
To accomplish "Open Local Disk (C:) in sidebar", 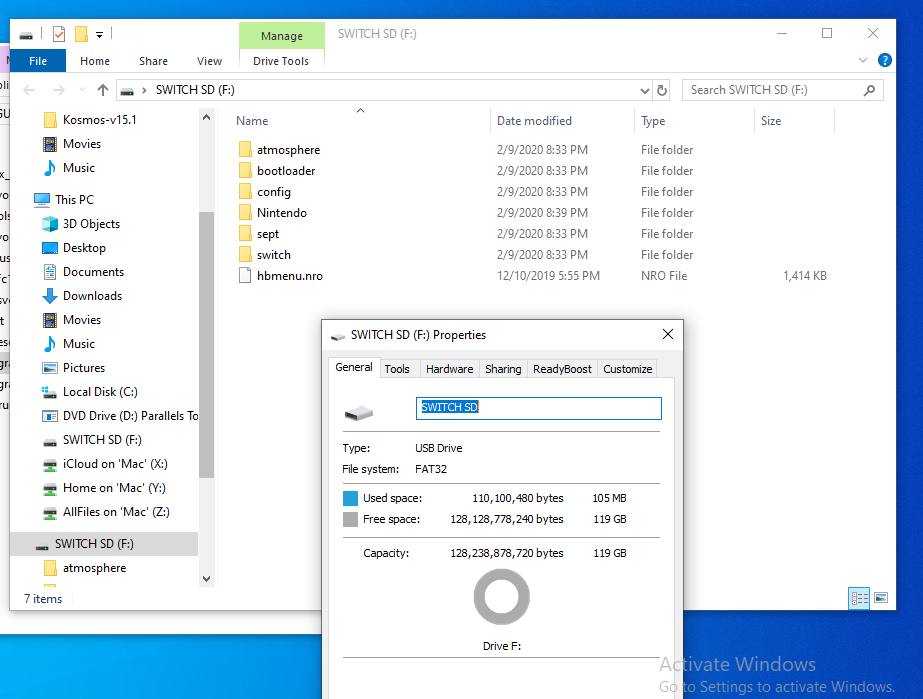I will coord(100,392).
